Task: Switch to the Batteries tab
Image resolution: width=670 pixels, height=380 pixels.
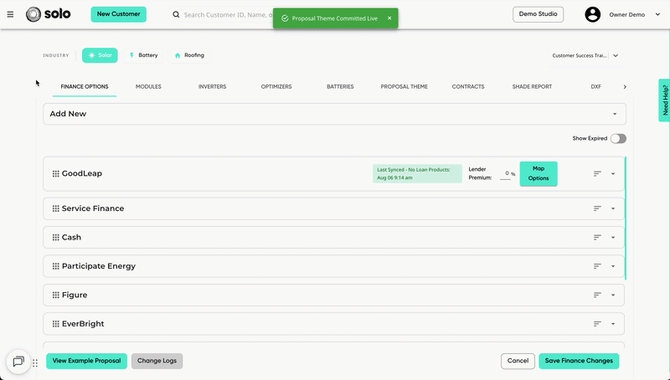Action: click(340, 87)
